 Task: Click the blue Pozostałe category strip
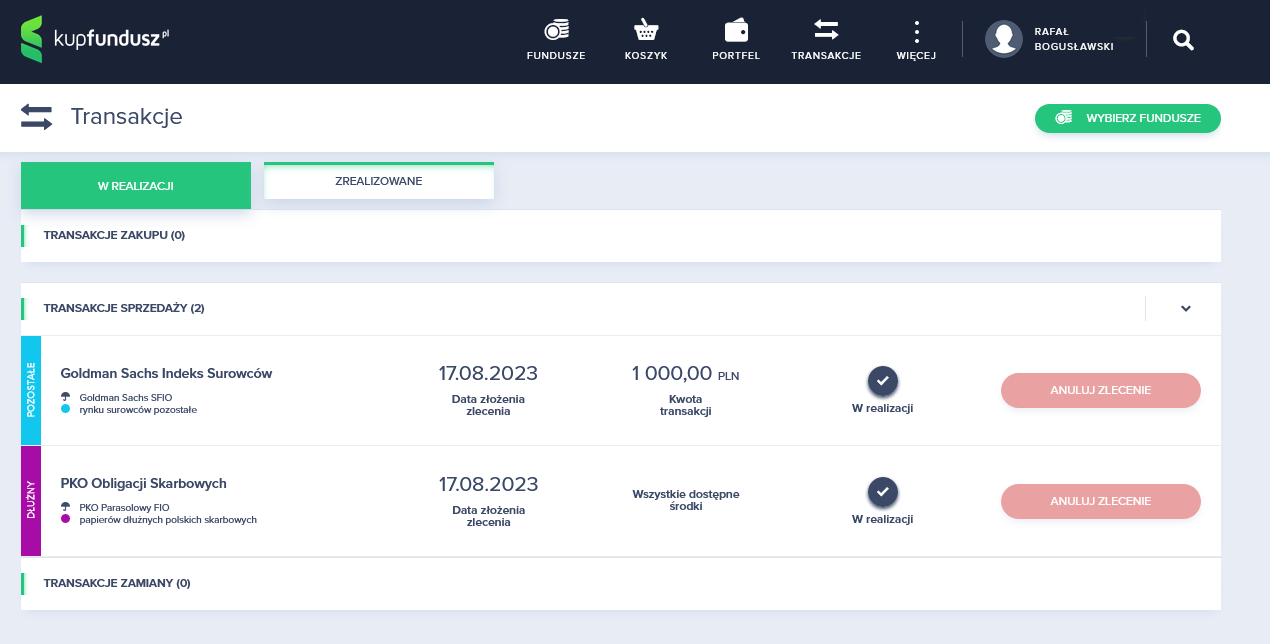31,390
